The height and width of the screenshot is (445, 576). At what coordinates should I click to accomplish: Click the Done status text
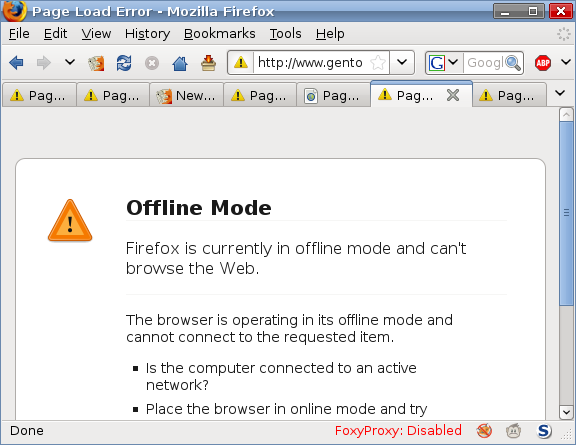26,431
